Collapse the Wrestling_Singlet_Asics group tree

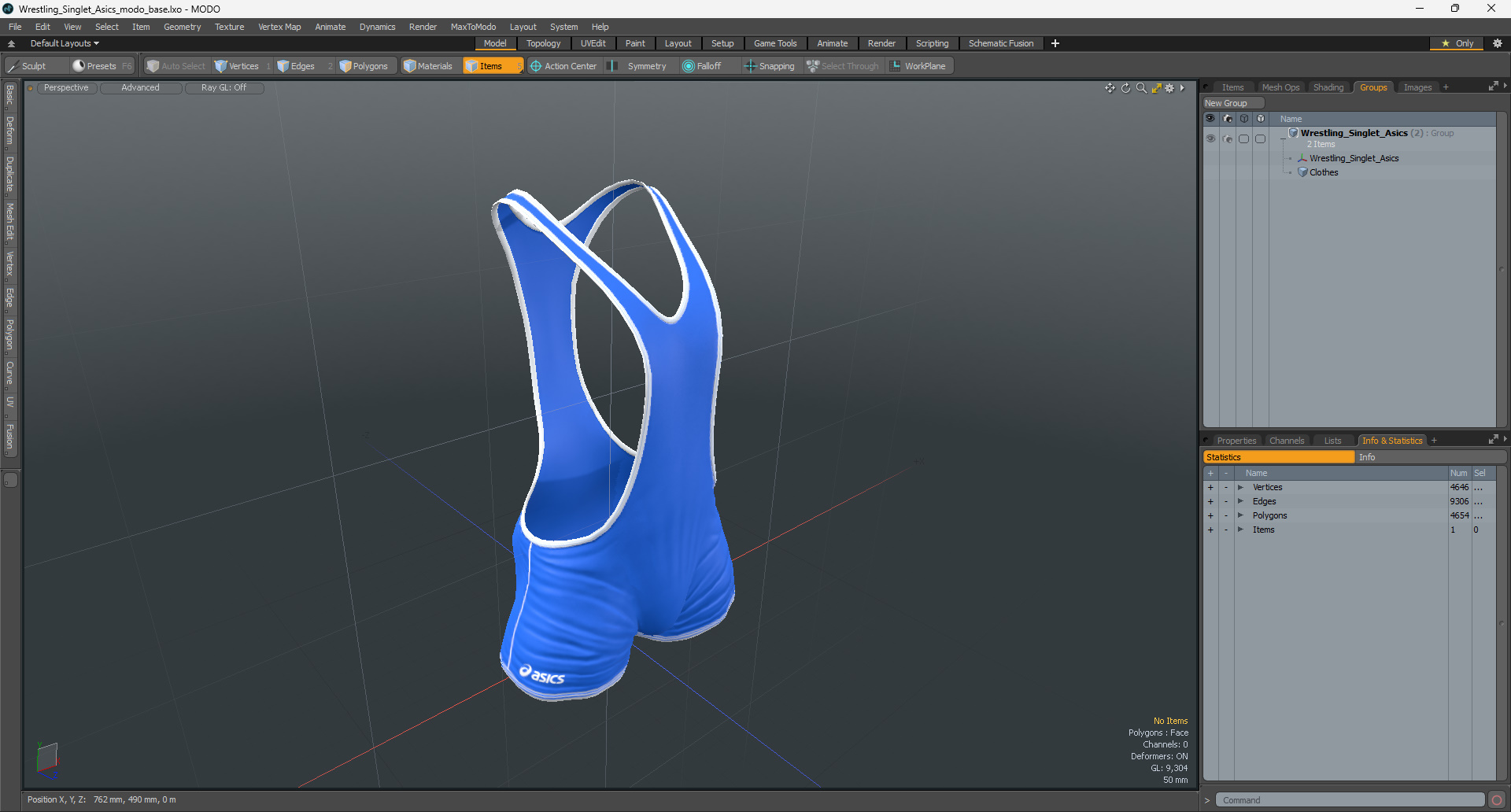[1283, 138]
